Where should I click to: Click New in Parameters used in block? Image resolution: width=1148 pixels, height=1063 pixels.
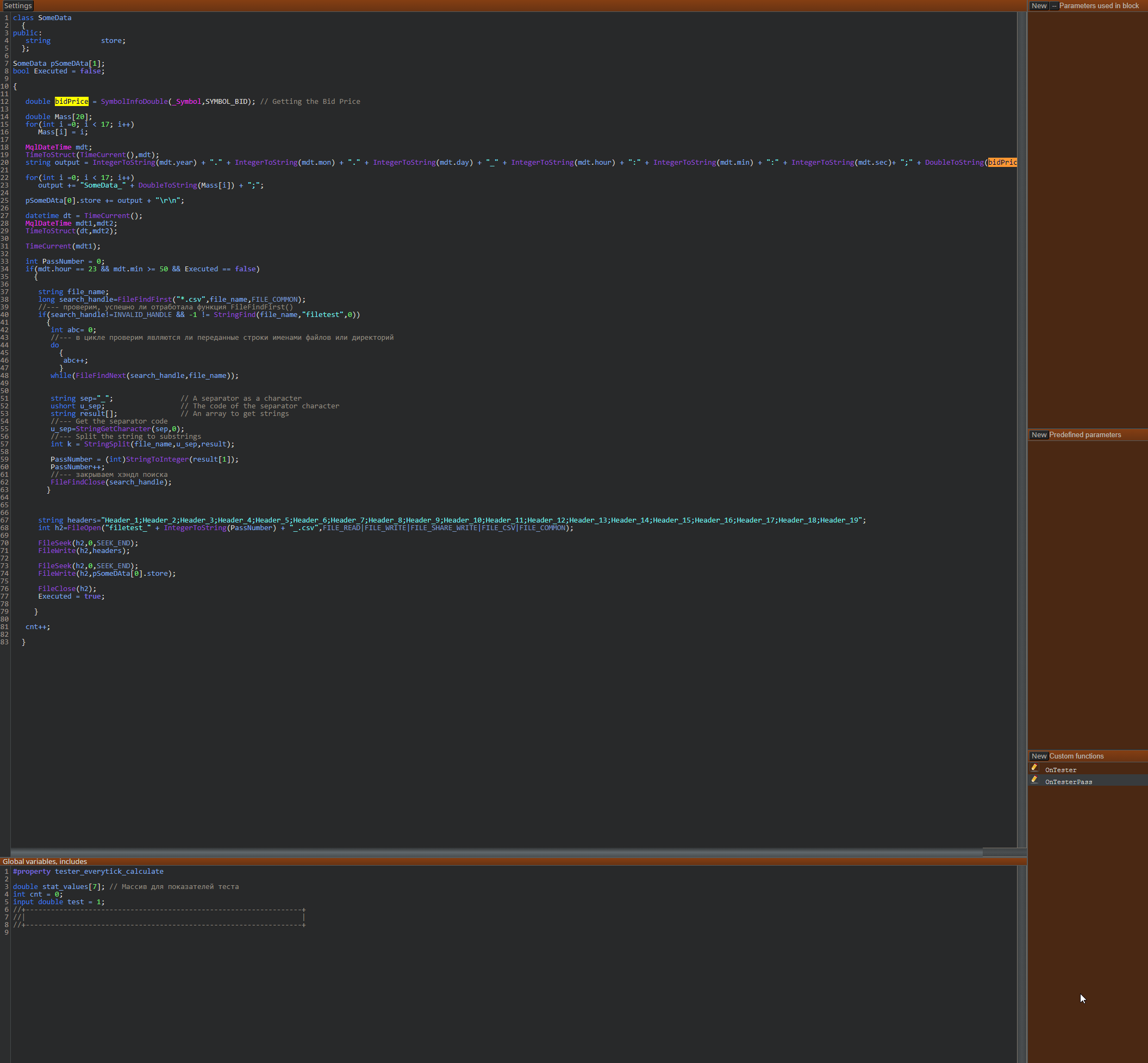tap(1039, 6)
